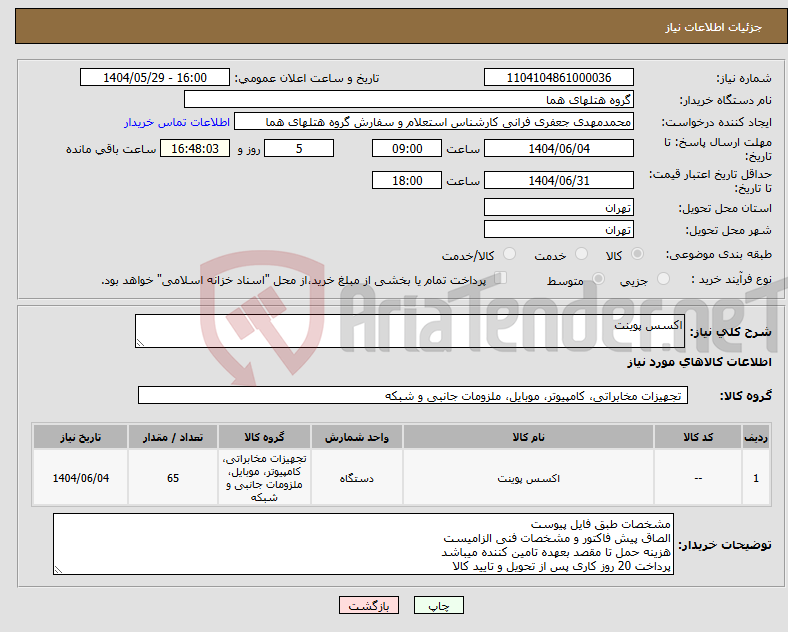
Task: Click the شماره نیاز field 1104104861000036
Action: click(558, 77)
